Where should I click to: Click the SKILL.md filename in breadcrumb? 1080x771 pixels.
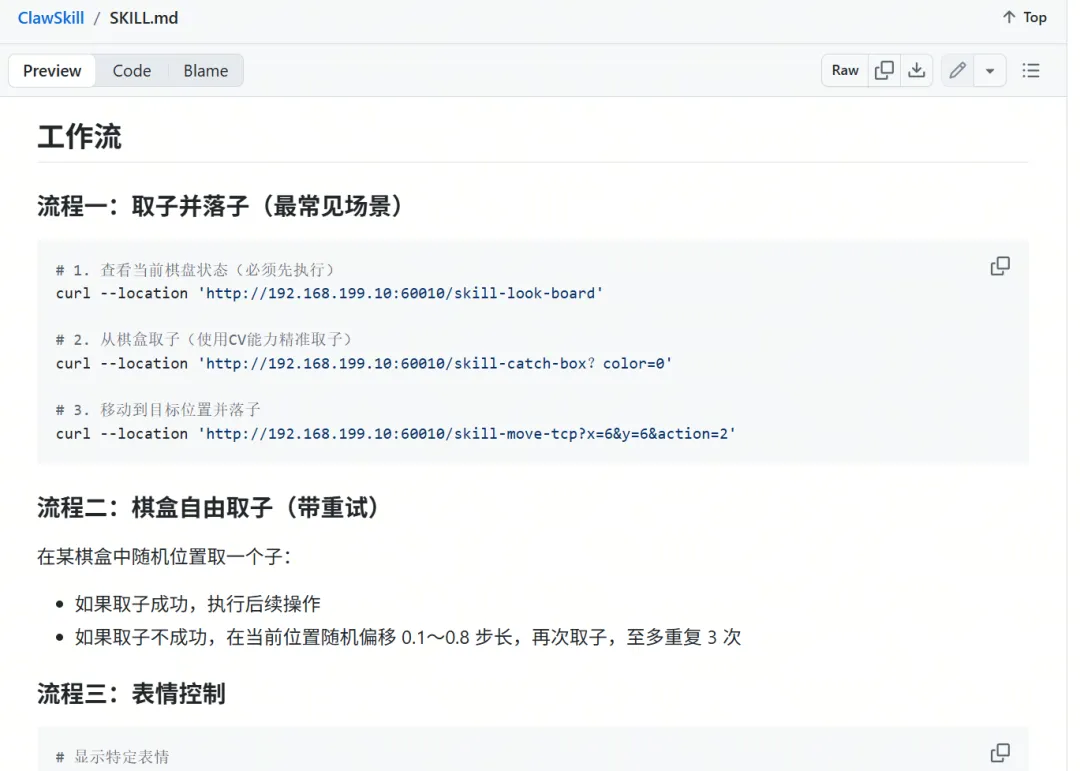pyautogui.click(x=144, y=18)
